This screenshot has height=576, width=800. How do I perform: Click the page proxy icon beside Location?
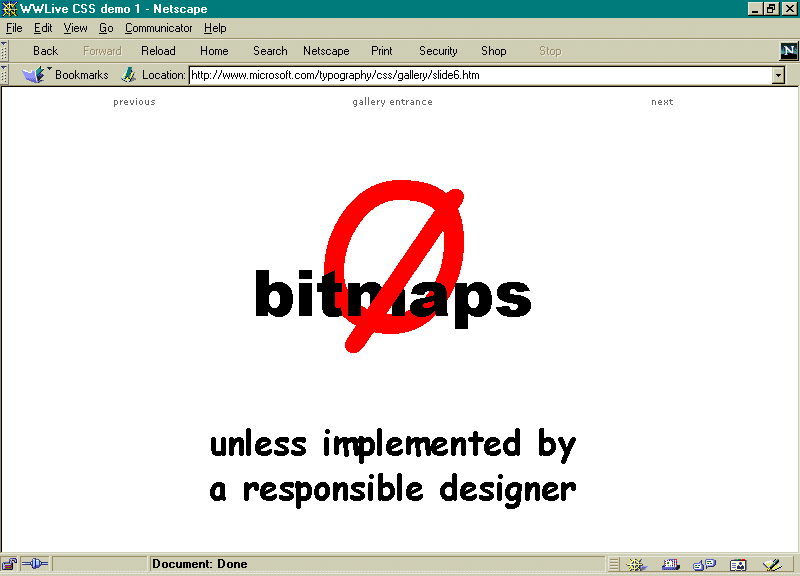[128, 75]
